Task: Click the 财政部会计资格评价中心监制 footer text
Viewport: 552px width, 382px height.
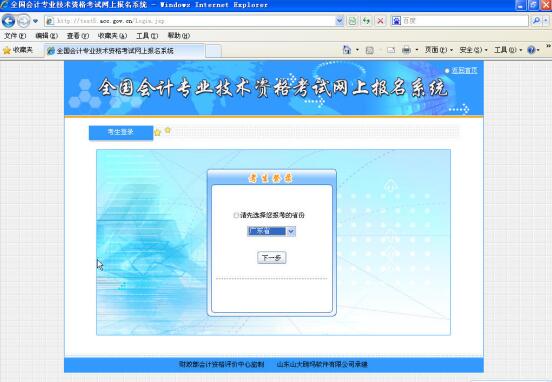Action: click(221, 364)
